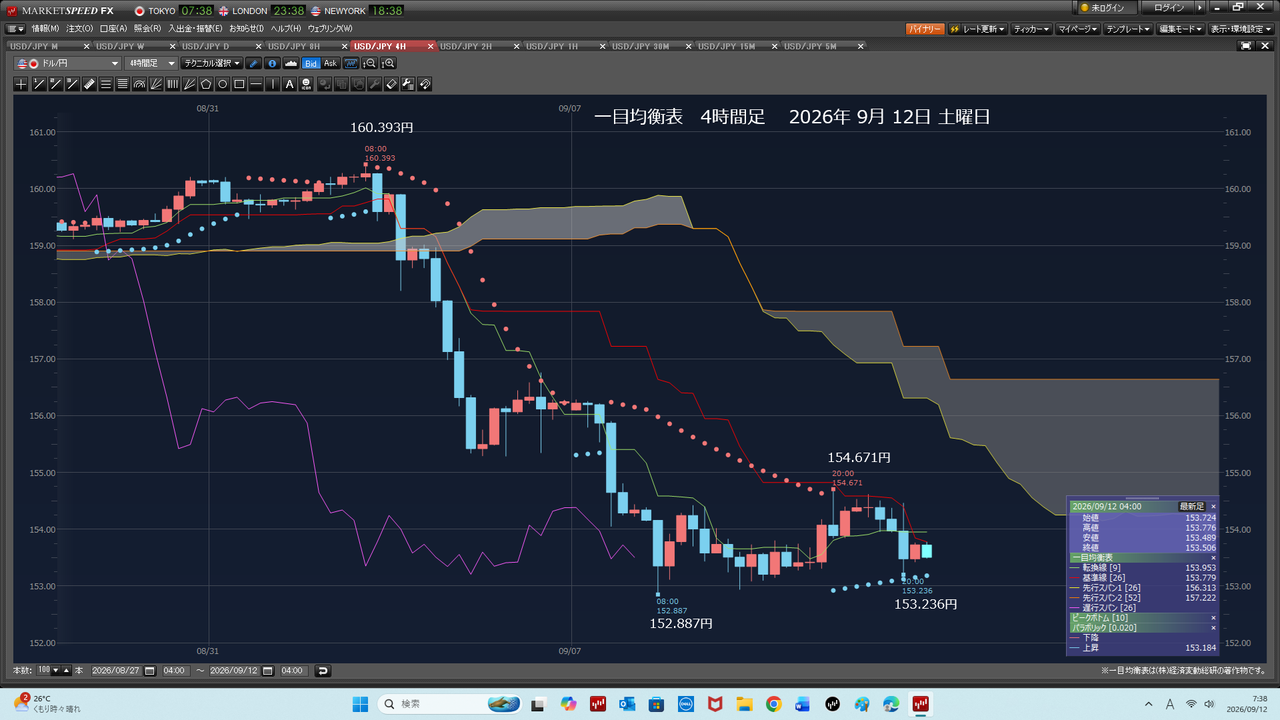Click the zoom-in magnifier icon
Viewport: 1280px width, 720px height.
389,63
